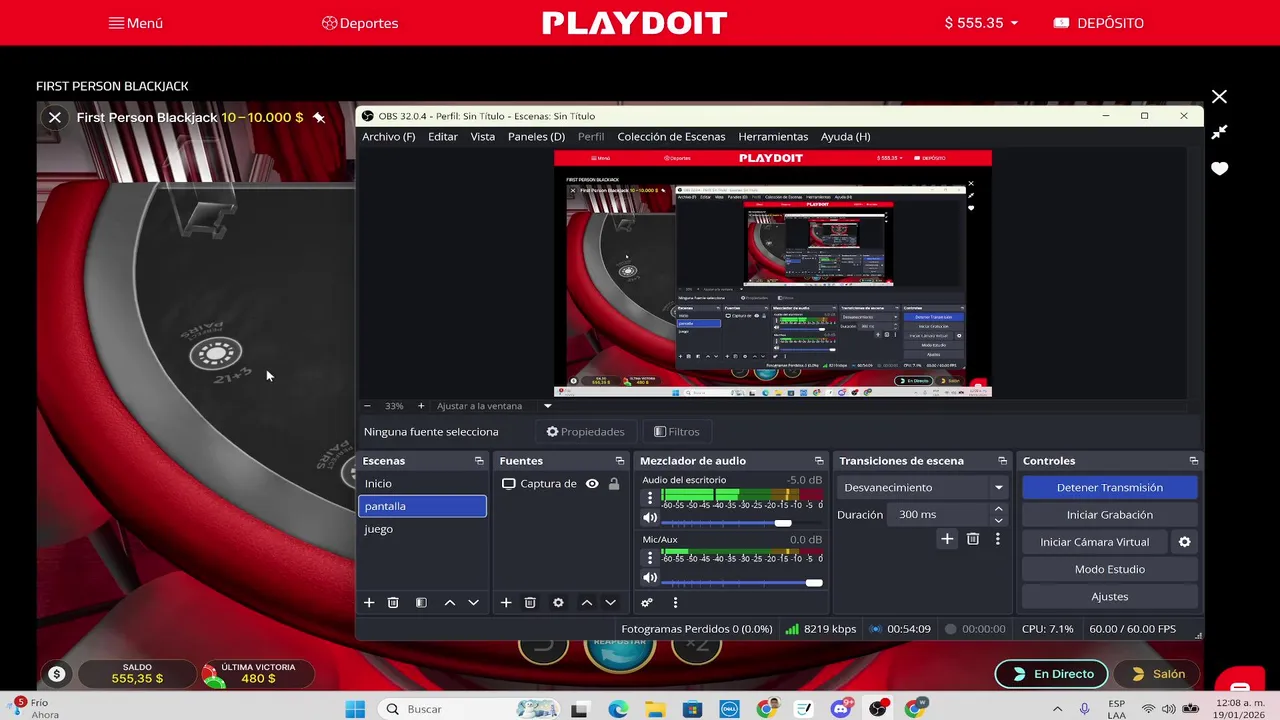Delete the selected scene with trash icon
Image resolution: width=1280 pixels, height=720 pixels.
pyautogui.click(x=393, y=603)
